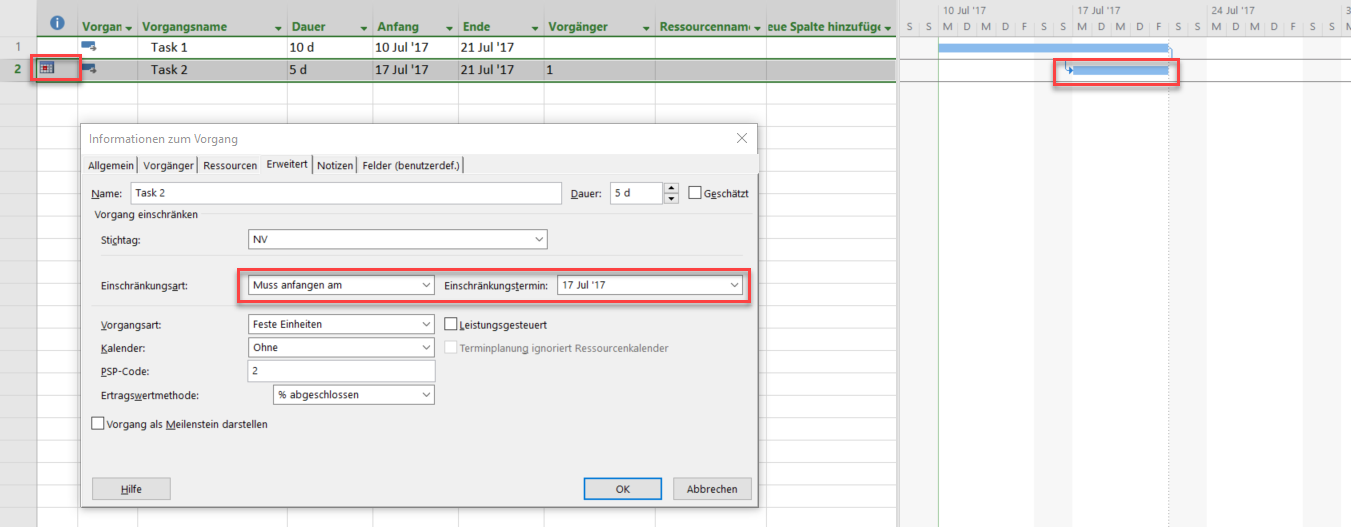Screen dimensions: 1351x527
Task: Click the PSP-Code input field
Action: [x=340, y=371]
